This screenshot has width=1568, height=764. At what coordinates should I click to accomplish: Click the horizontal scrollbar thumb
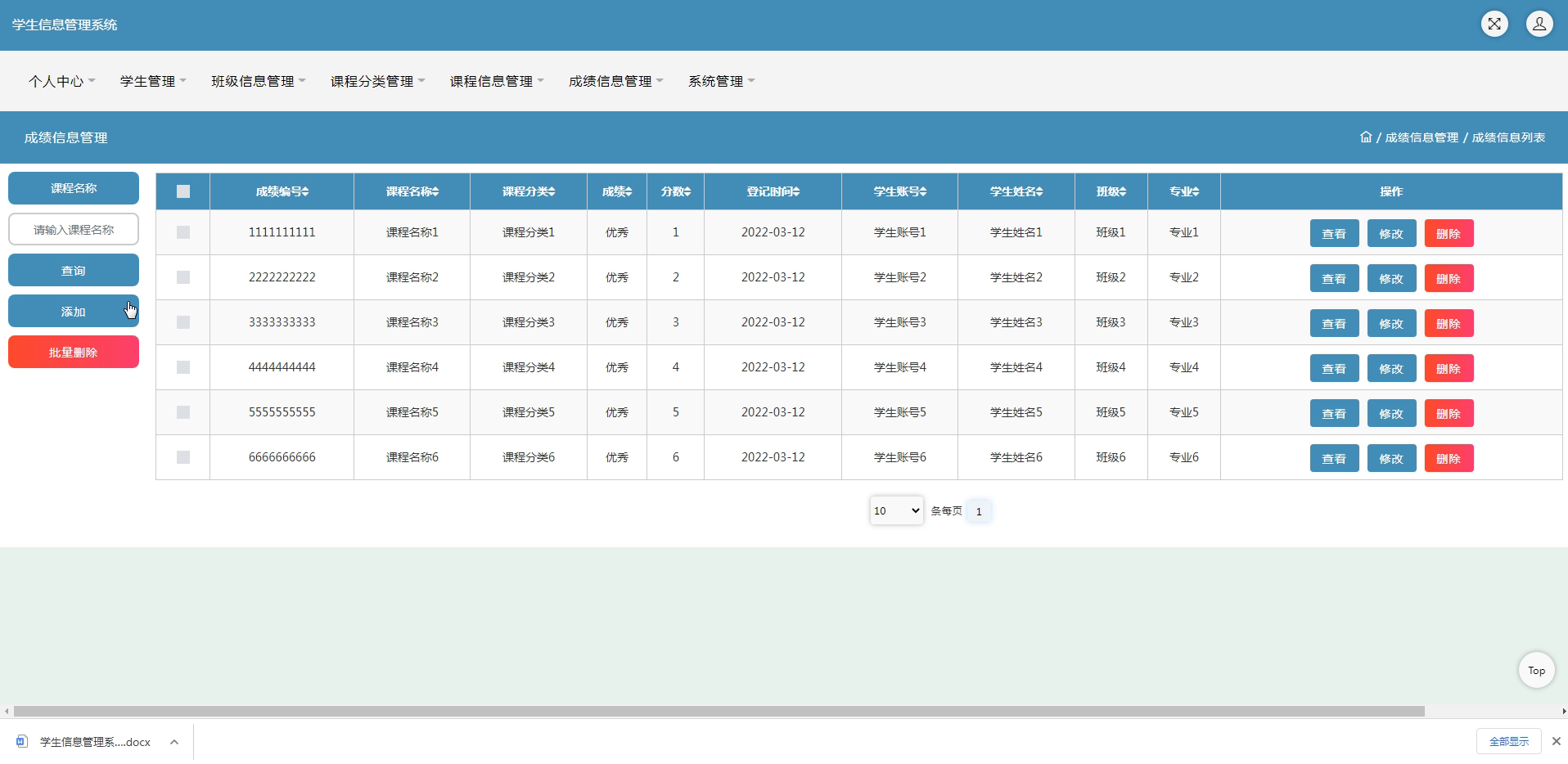tap(719, 711)
